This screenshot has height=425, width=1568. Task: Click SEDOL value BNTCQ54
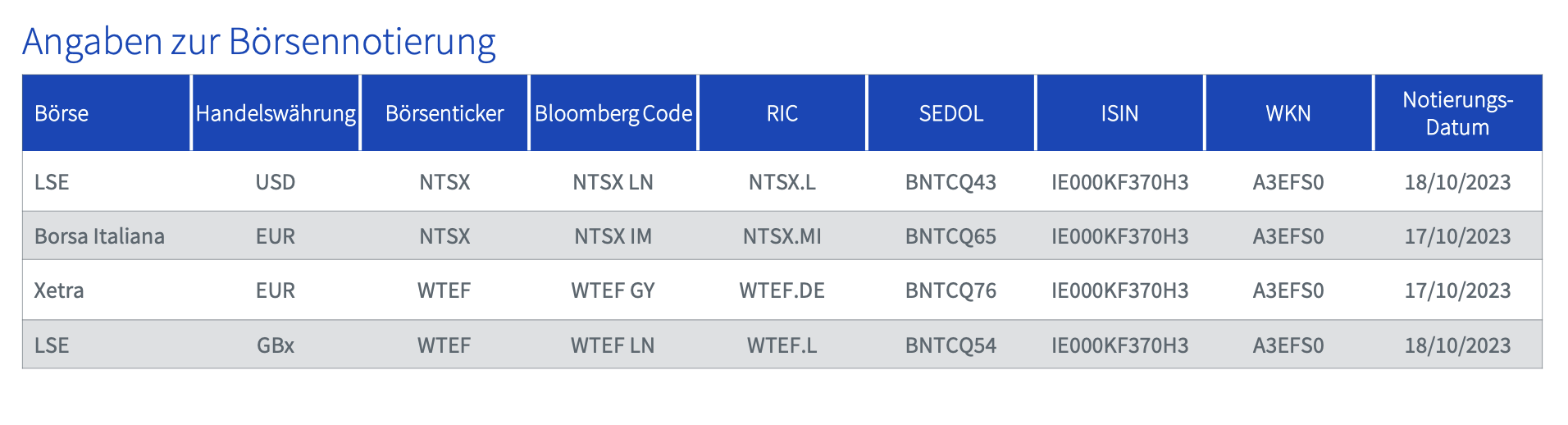point(951,345)
